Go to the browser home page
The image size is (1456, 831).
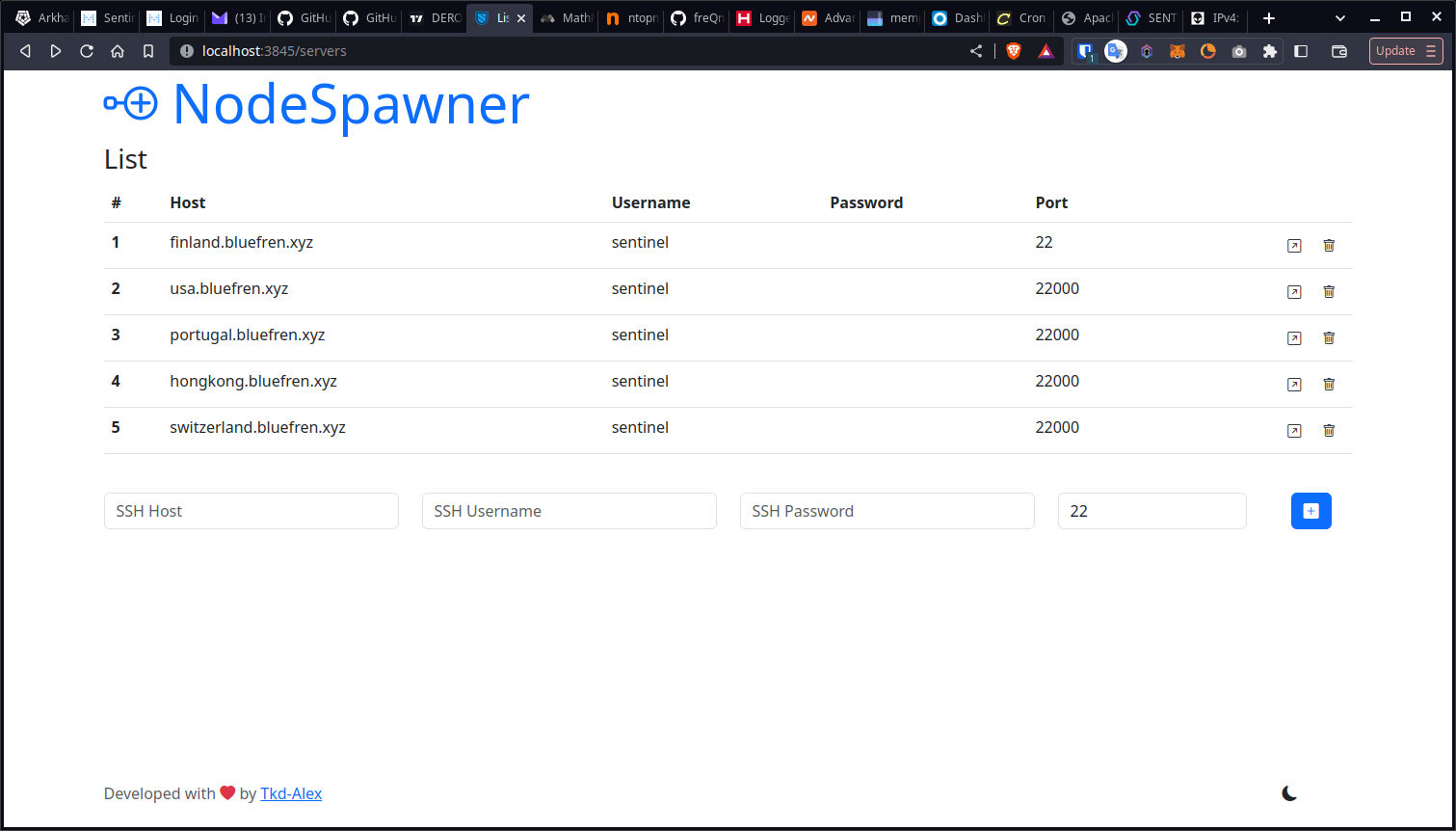pos(117,50)
